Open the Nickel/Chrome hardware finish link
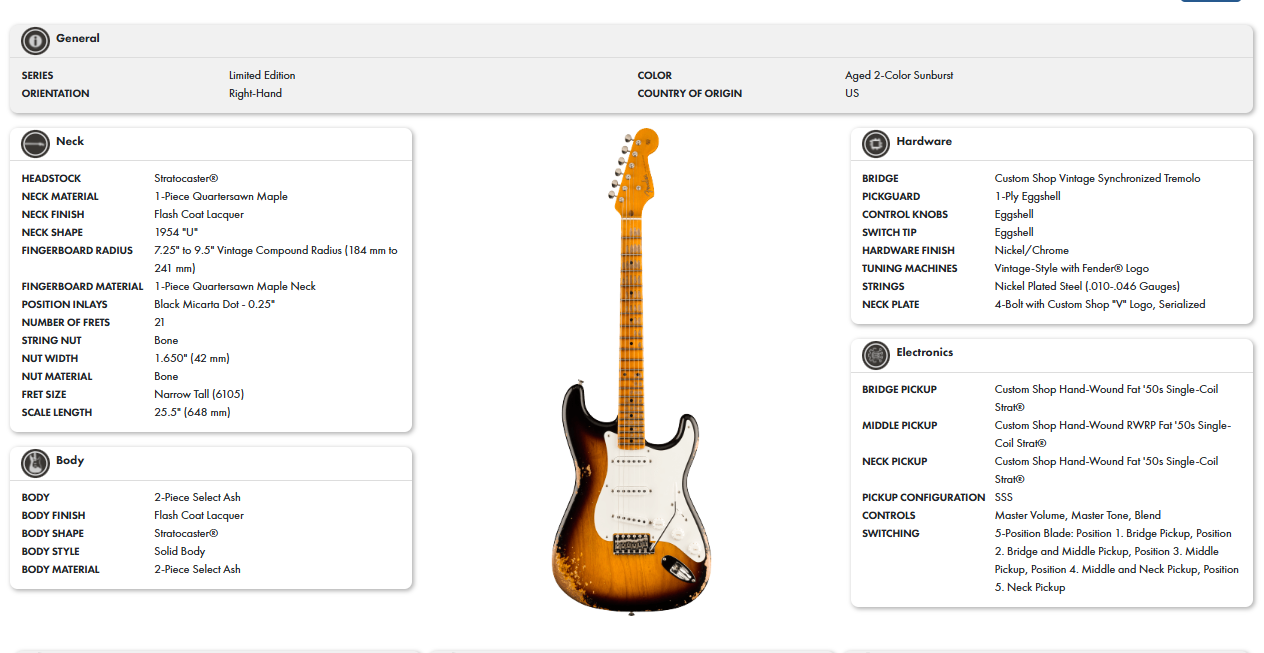Viewport: 1264px width, 653px height. point(1031,250)
